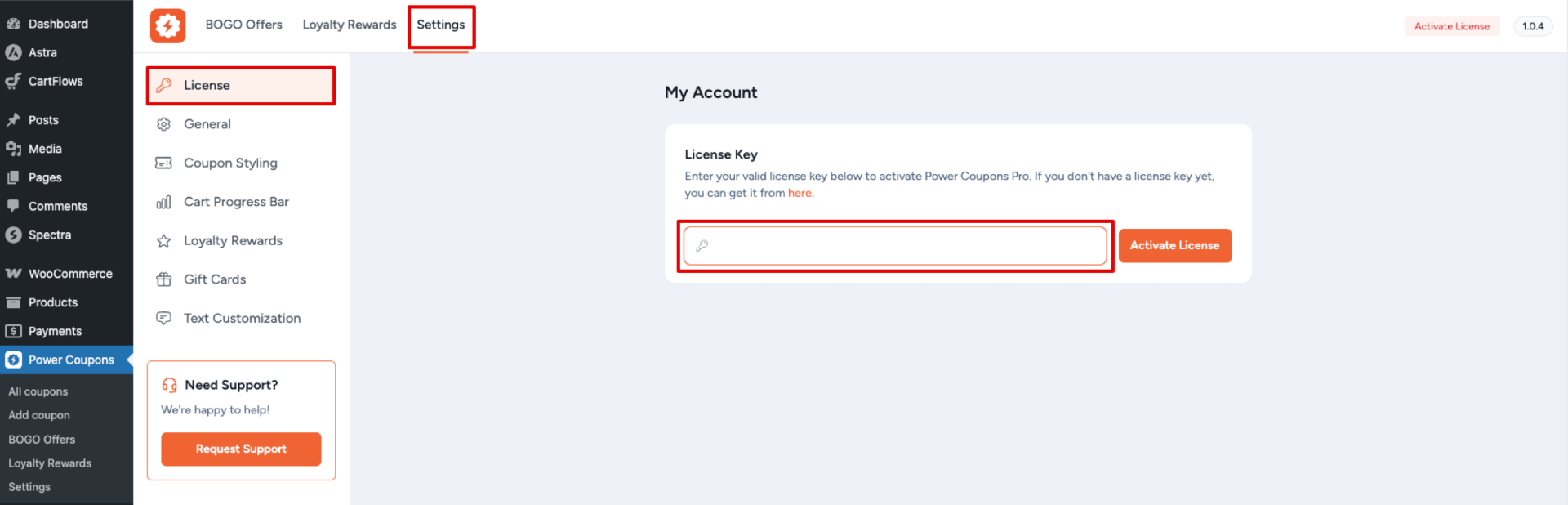Viewport: 1568px width, 505px height.
Task: Switch to the Settings top tab
Action: click(x=441, y=25)
